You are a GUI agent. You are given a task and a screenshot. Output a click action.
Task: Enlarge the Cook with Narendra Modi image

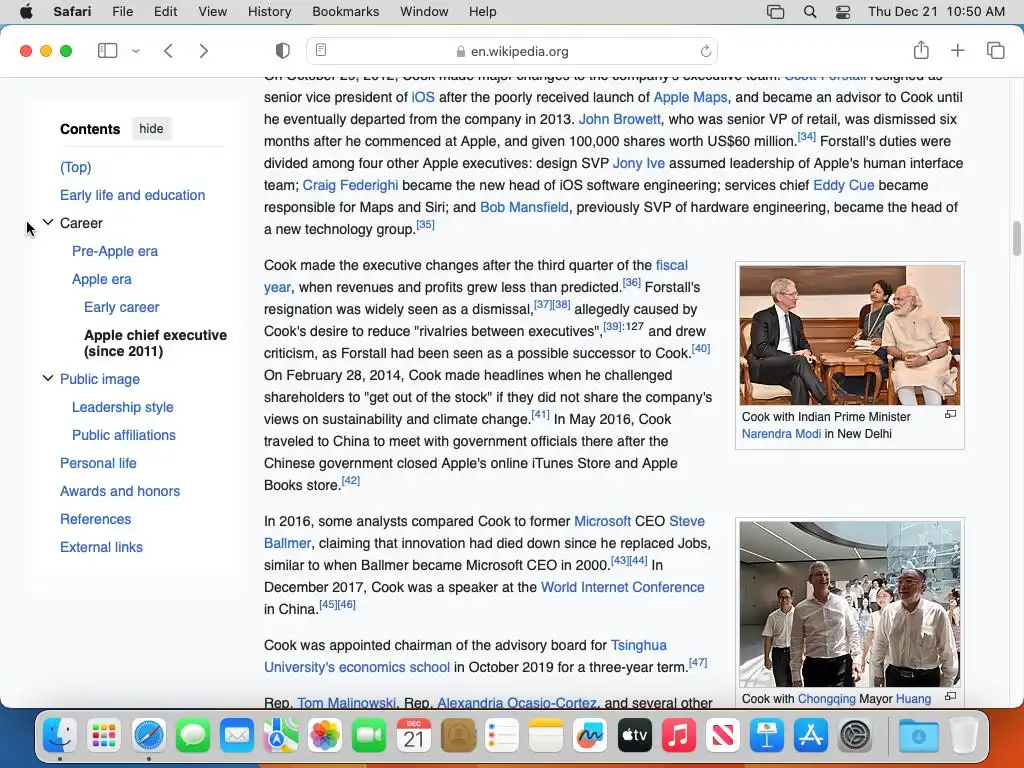coord(950,414)
